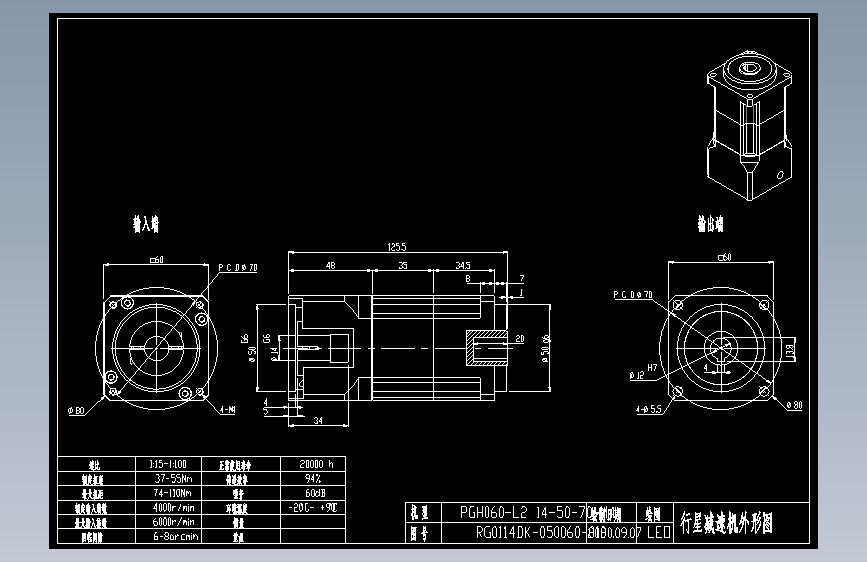Click the ⌀80 label on input-end view

pos(76,410)
